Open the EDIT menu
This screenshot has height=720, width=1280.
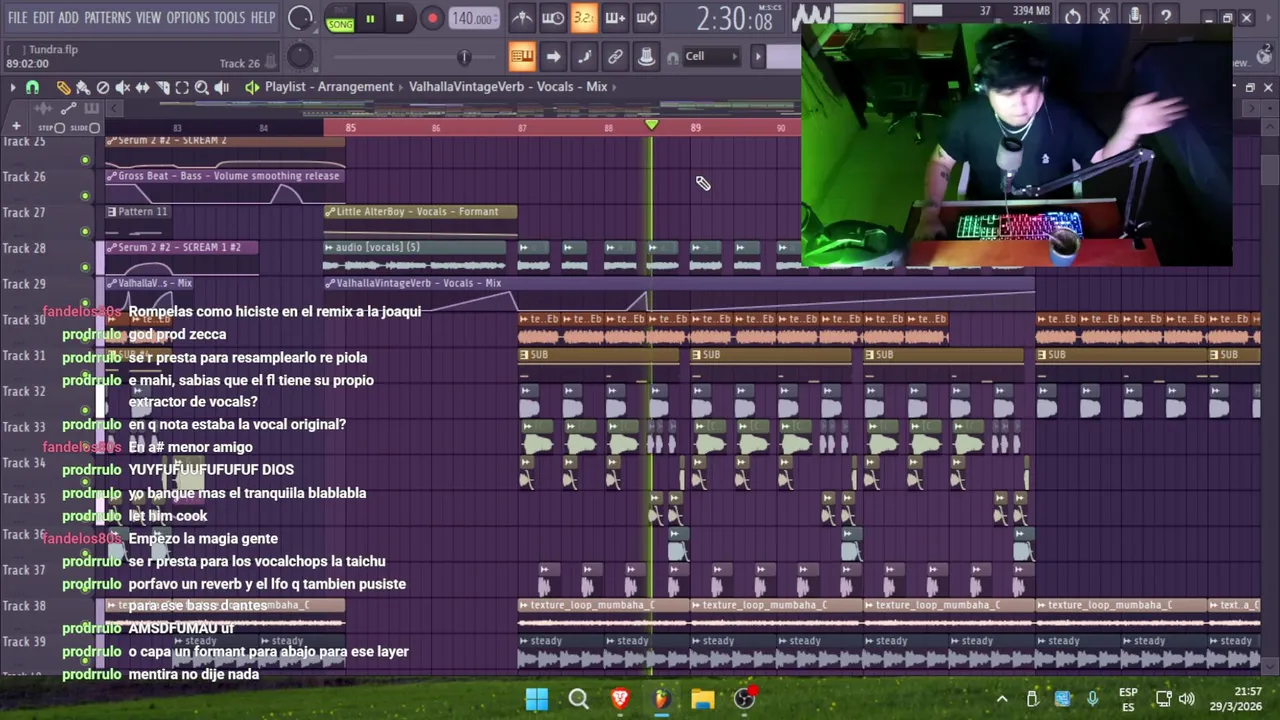click(43, 18)
